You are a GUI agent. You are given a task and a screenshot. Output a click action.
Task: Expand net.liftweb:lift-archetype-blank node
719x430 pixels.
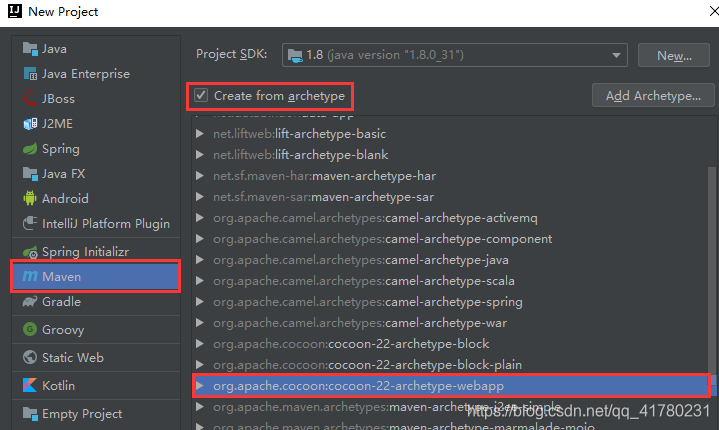[x=199, y=155]
